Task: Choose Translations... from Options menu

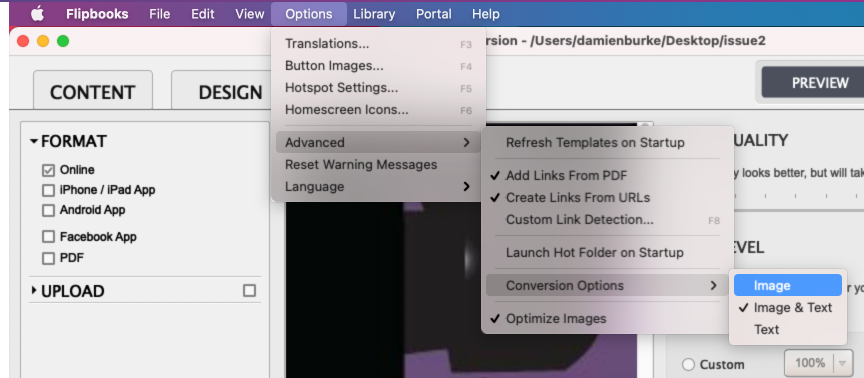Action: (378, 44)
